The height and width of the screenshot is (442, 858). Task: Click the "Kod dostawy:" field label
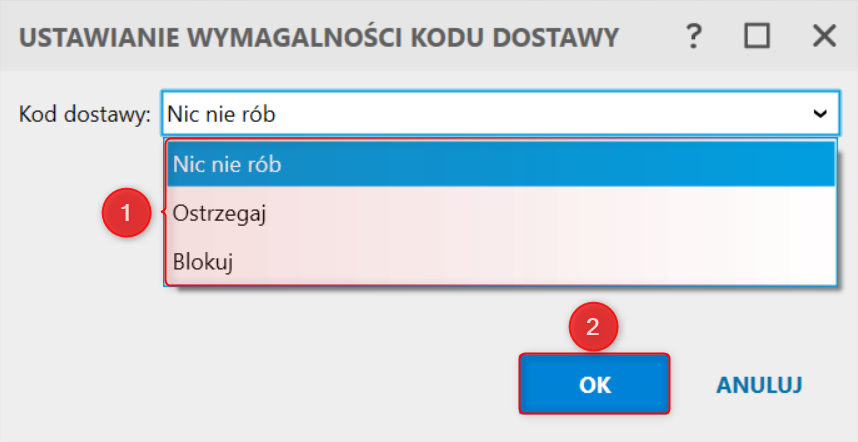pyautogui.click(x=84, y=115)
